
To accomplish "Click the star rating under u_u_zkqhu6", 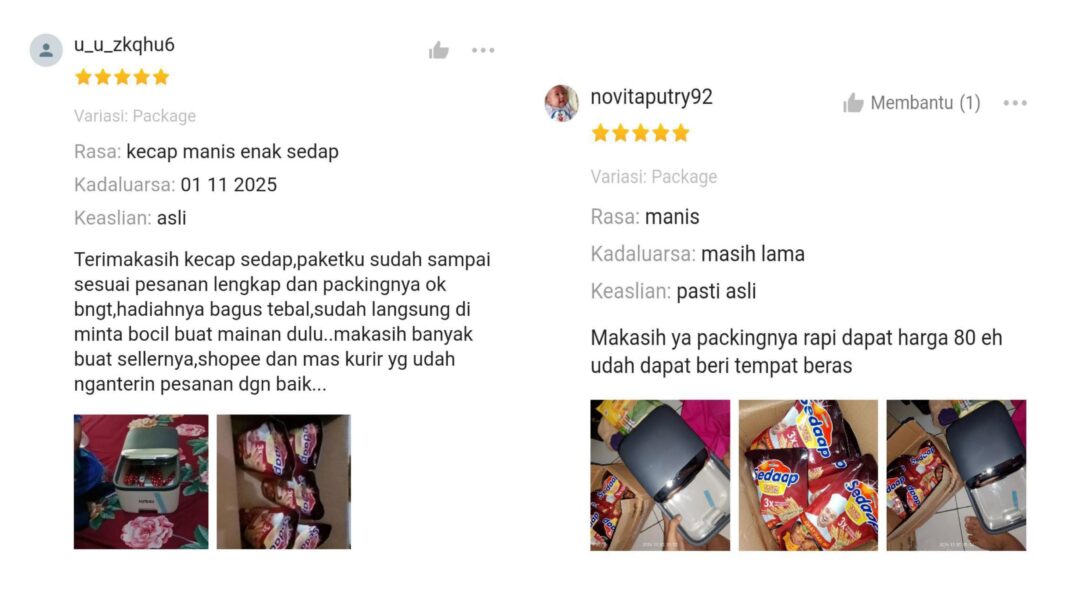I will [122, 77].
